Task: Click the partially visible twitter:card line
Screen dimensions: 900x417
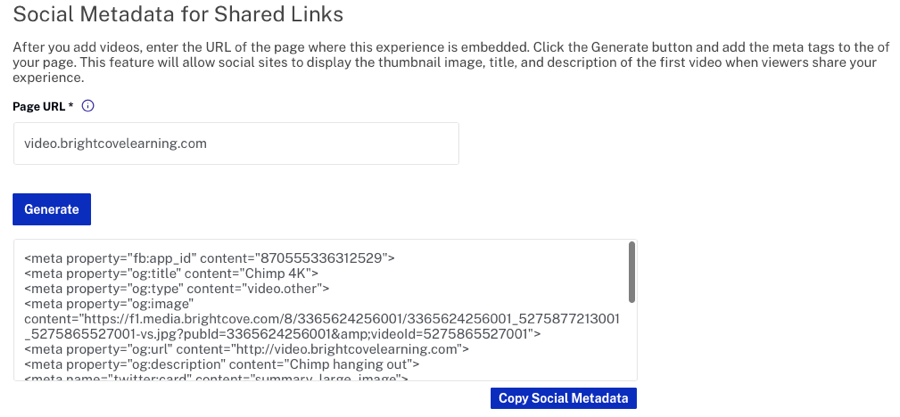Action: [216, 377]
